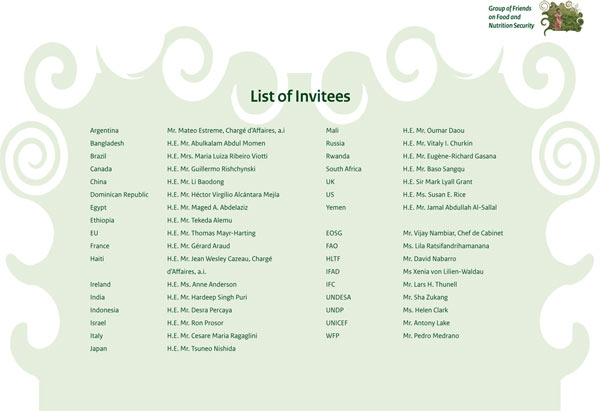Select the 'UNDESA' organization entry
600x411 pixels.
338,297
